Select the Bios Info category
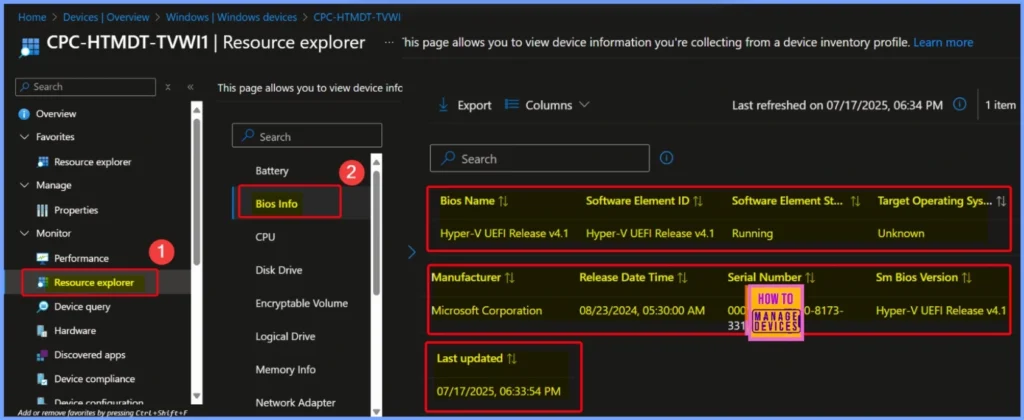Viewport: 1024px width, 420px height. tap(276, 204)
